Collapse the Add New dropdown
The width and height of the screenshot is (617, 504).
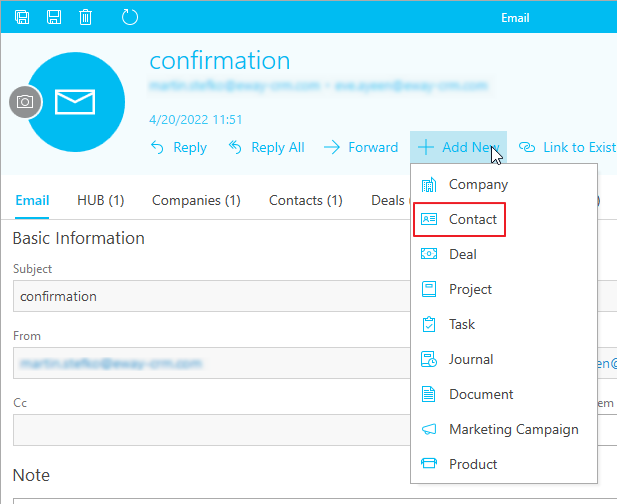click(x=458, y=147)
